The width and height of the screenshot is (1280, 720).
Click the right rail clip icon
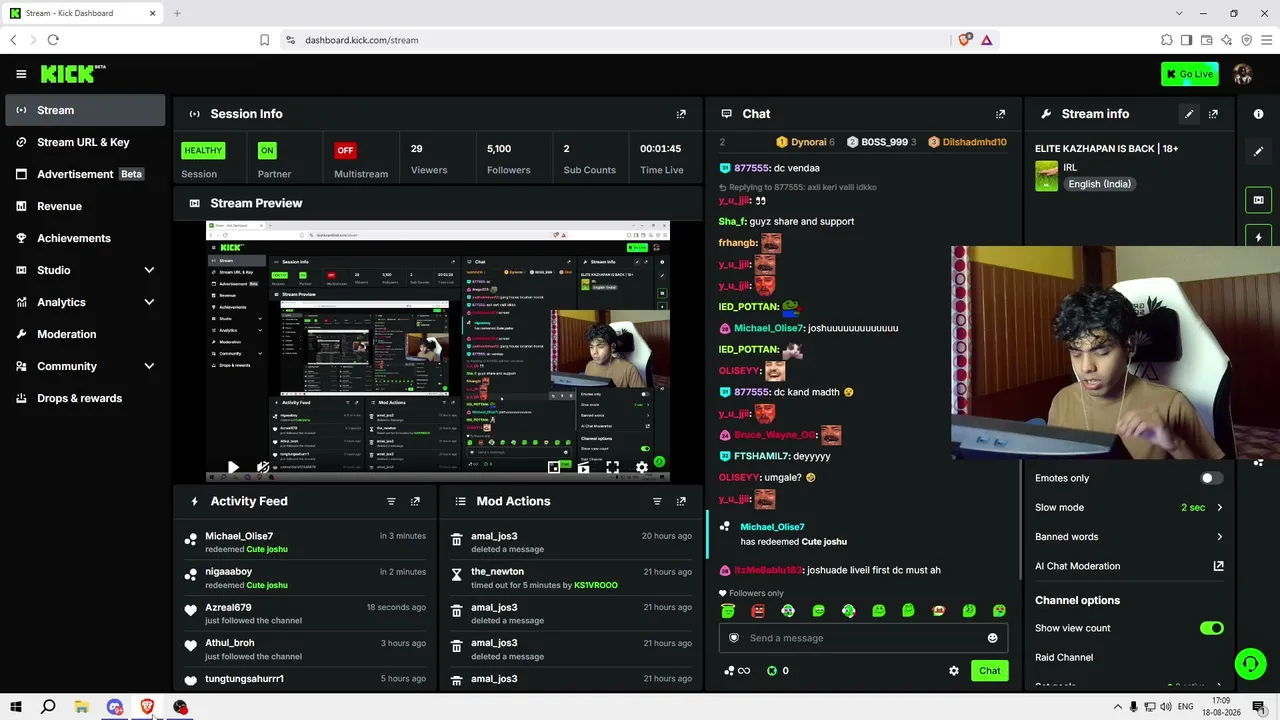click(x=1258, y=200)
